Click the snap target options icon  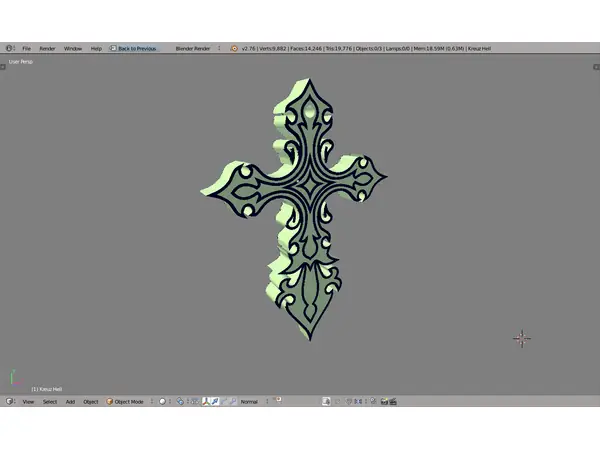coord(373,401)
